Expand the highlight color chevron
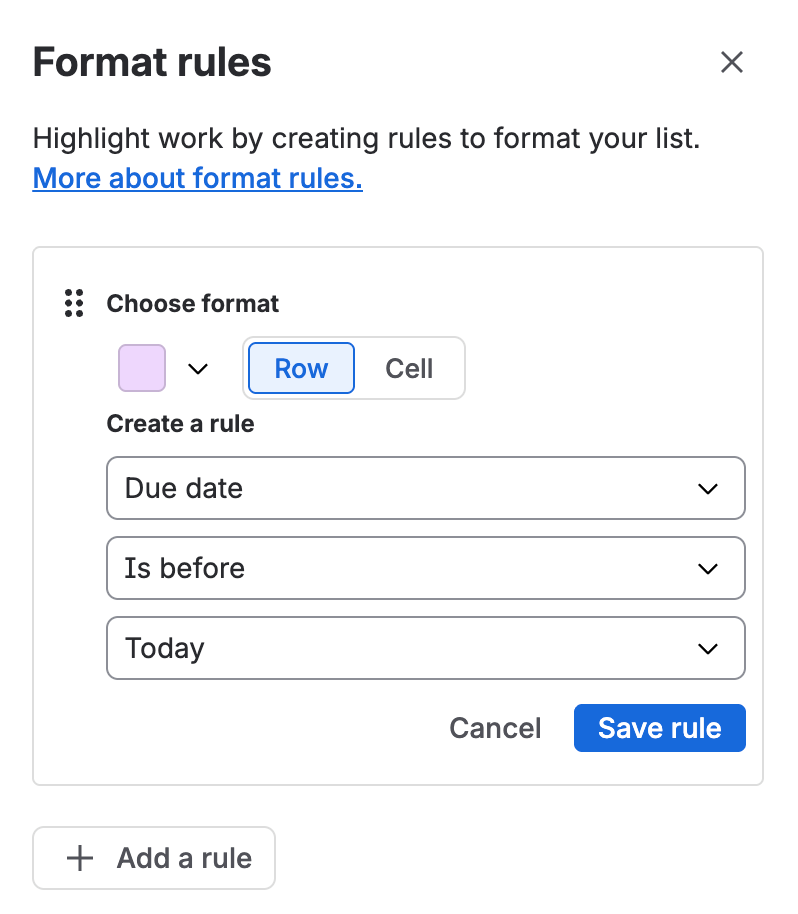The image size is (798, 914). click(198, 368)
